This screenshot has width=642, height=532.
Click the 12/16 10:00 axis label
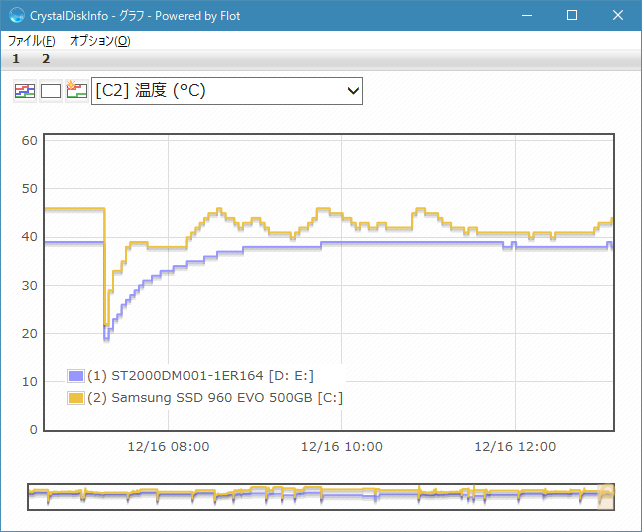pyautogui.click(x=342, y=446)
